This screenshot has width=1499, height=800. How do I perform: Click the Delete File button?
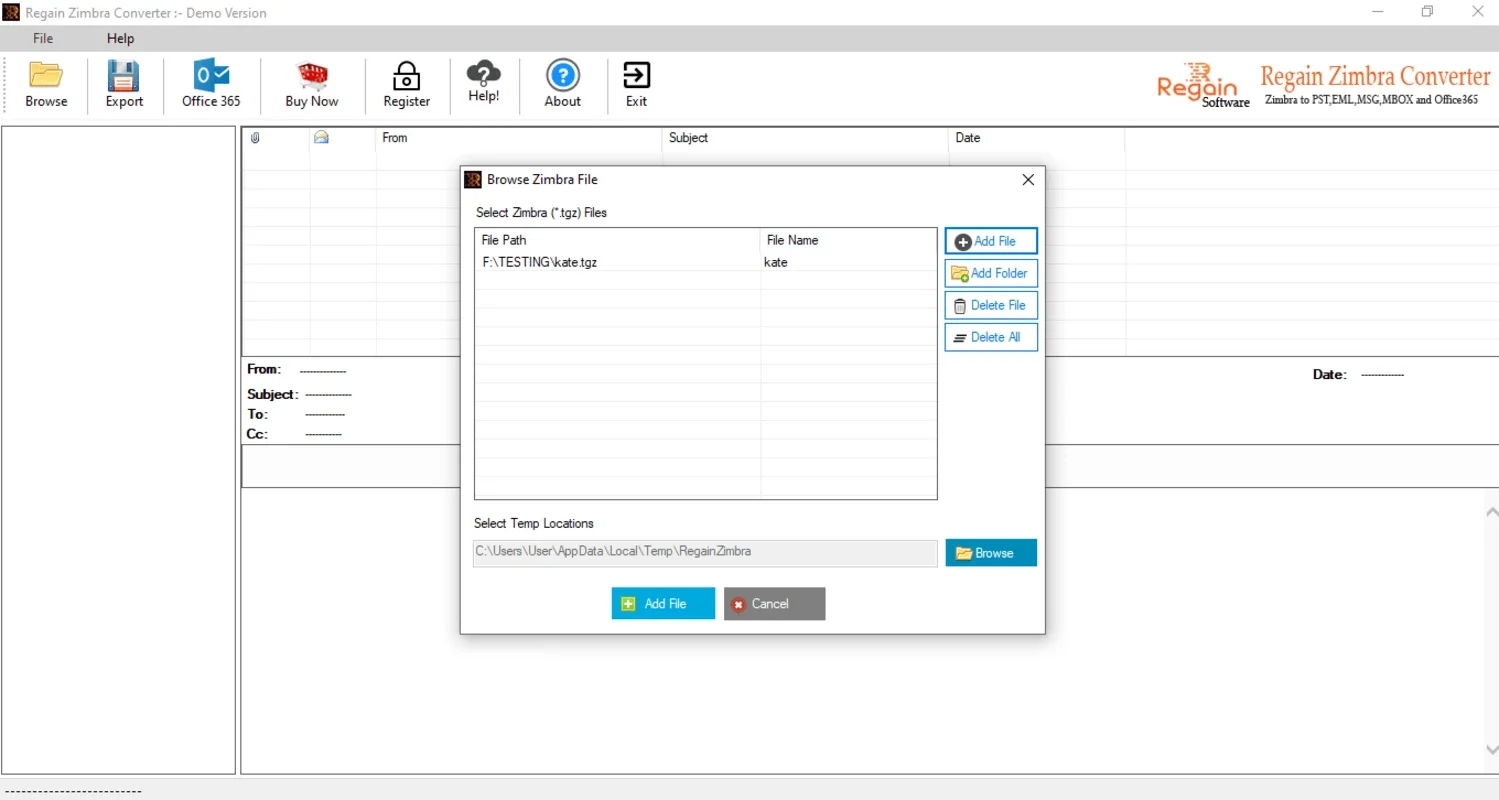[991, 305]
